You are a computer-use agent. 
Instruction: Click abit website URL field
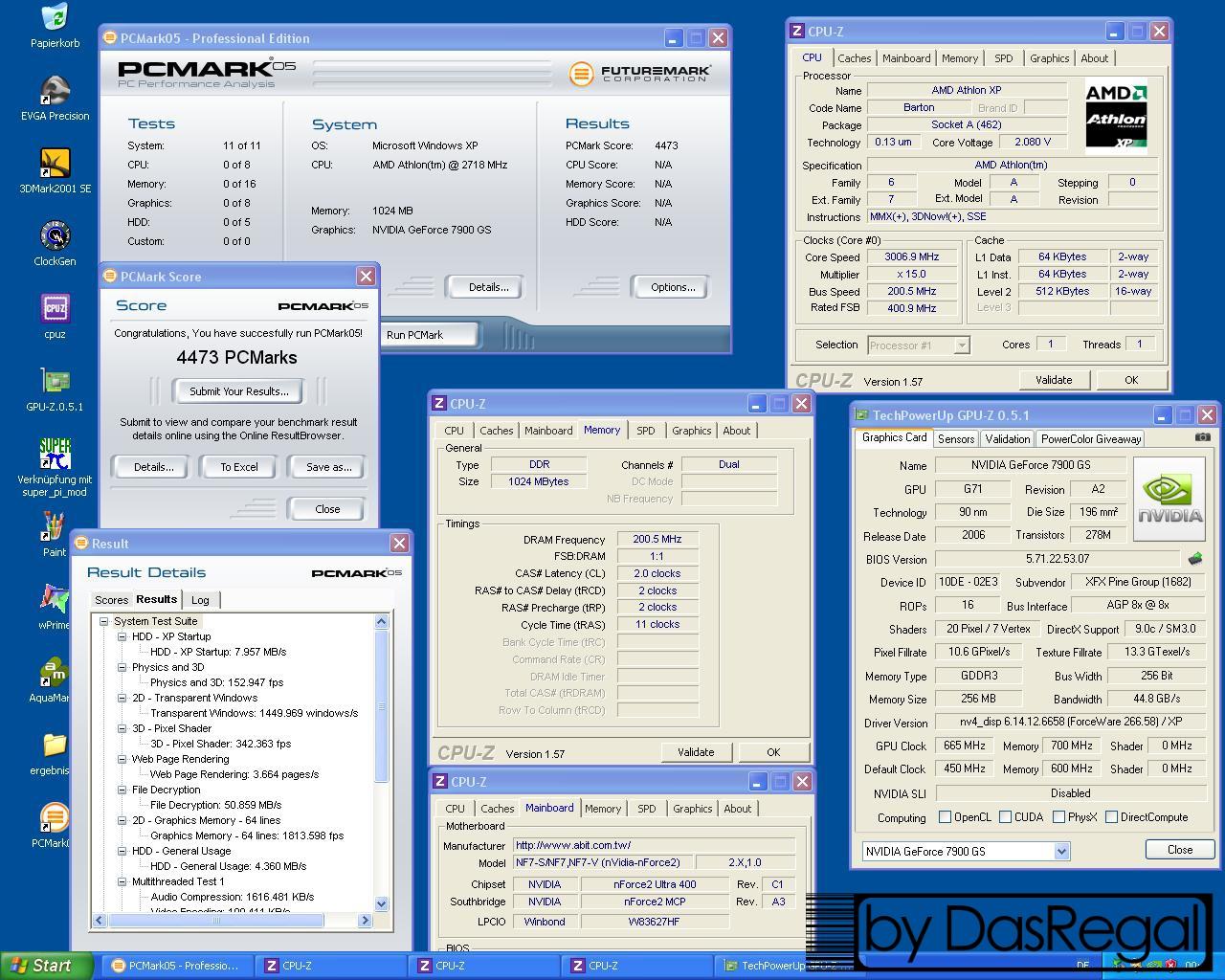[x=654, y=845]
